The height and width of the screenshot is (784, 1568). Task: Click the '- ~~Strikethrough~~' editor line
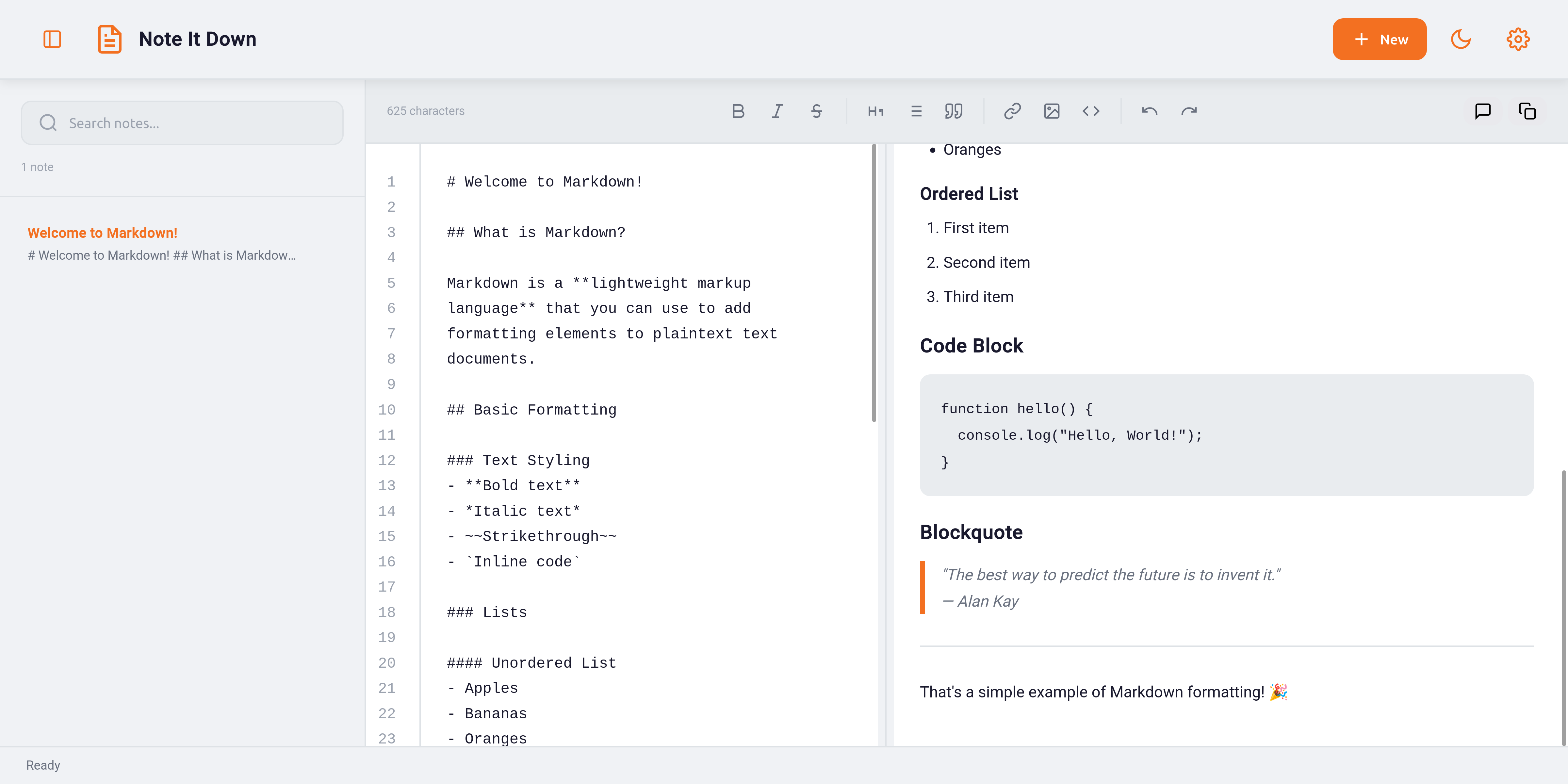(x=531, y=536)
